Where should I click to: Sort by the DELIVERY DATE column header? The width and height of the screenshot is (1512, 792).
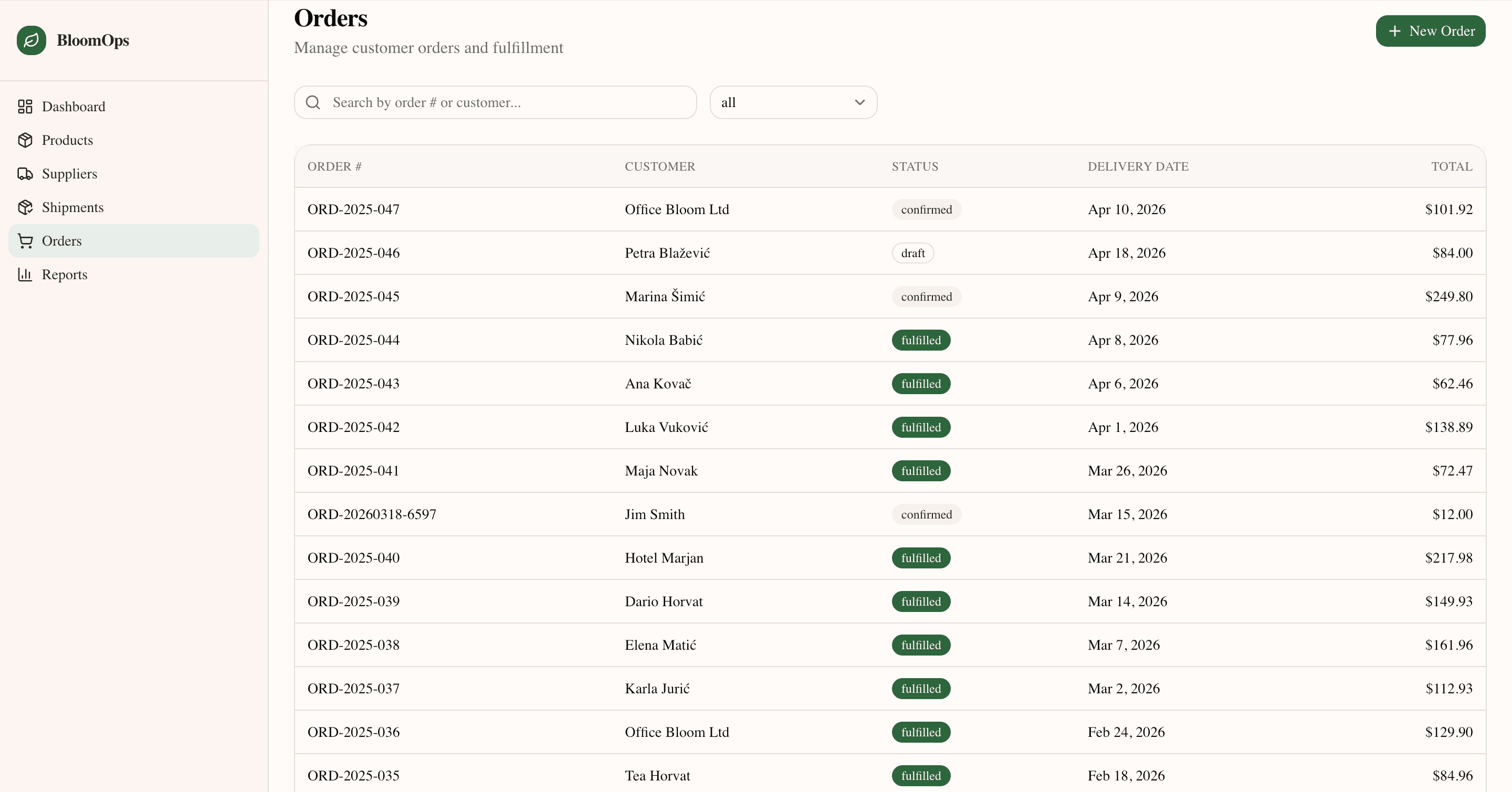coord(1138,166)
